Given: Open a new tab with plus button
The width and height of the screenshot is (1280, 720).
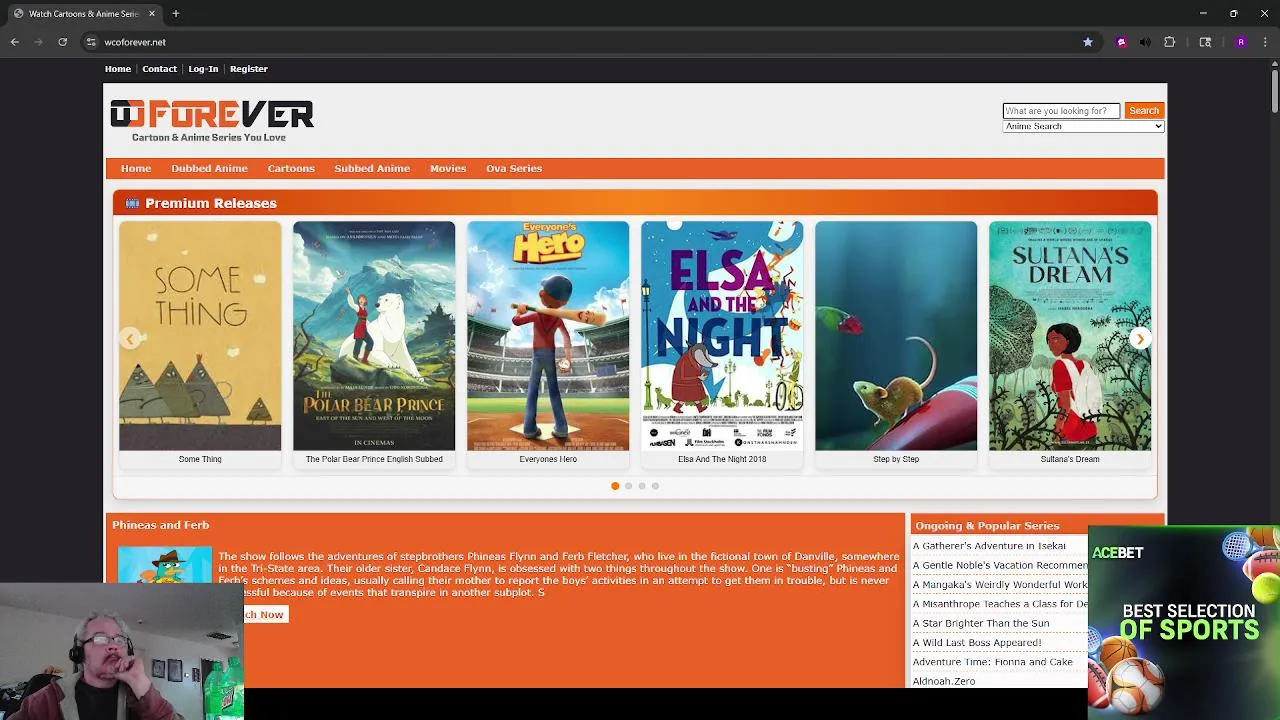Looking at the screenshot, I should coord(175,14).
